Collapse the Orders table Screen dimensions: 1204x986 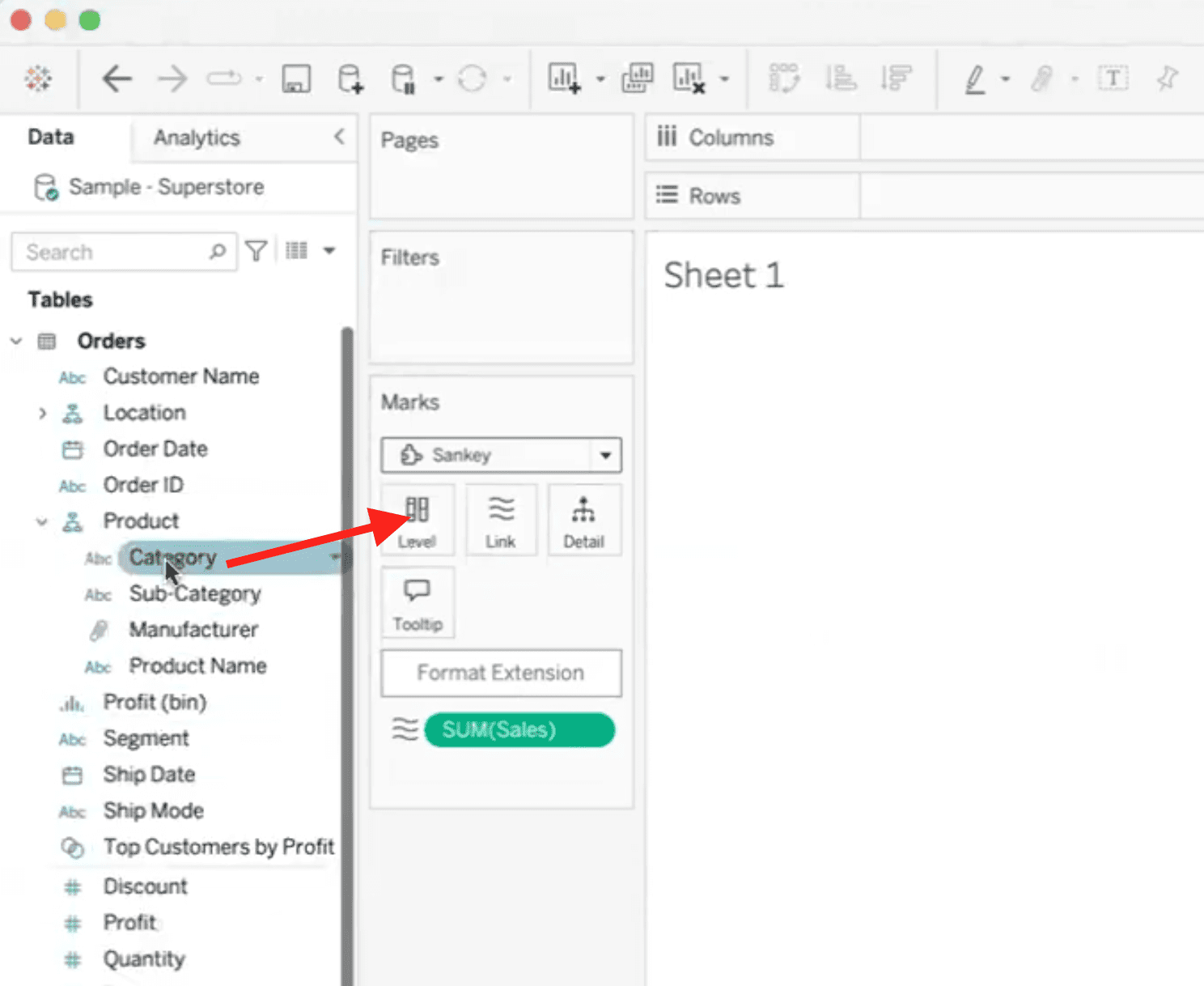[x=16, y=342]
